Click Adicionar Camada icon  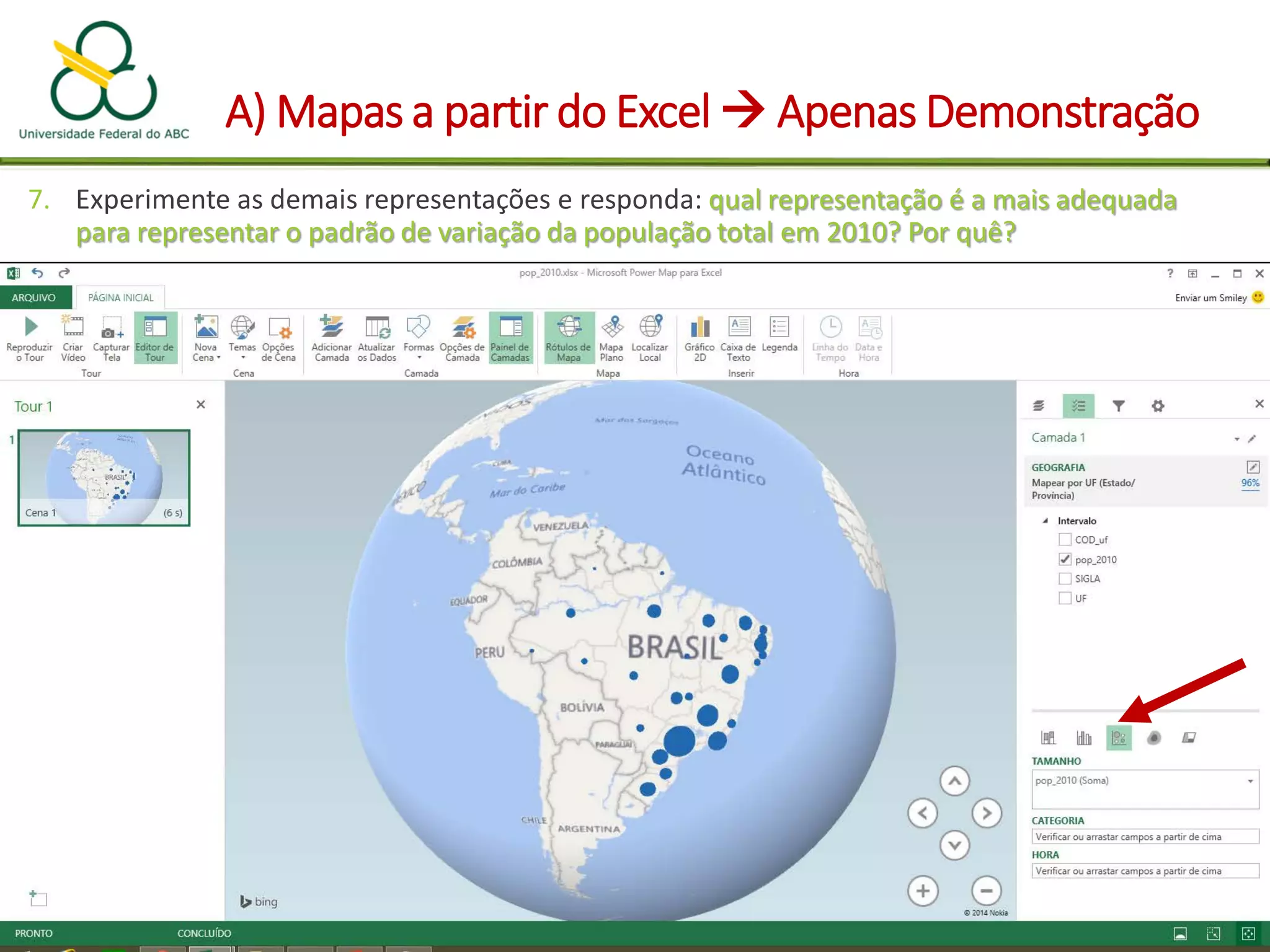click(x=331, y=326)
